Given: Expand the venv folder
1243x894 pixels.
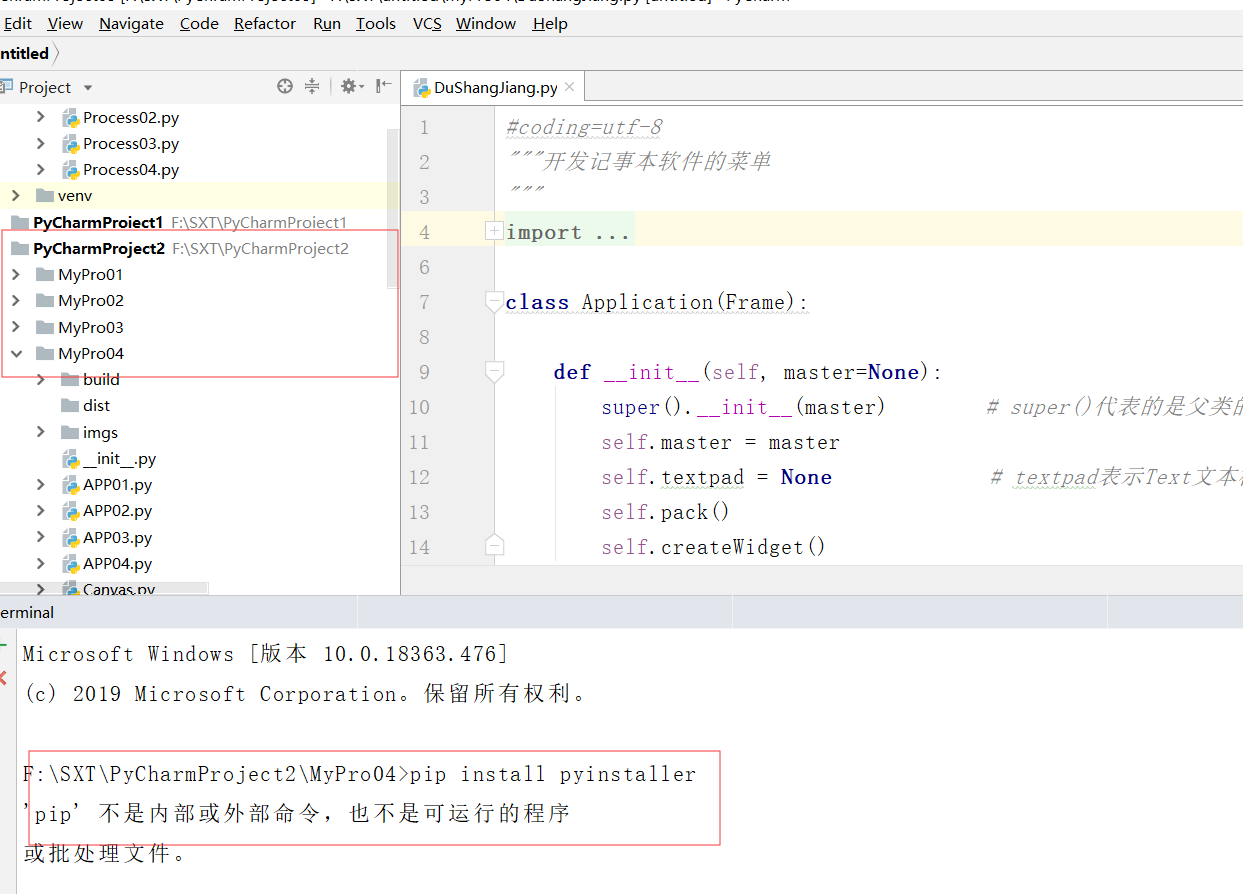Looking at the screenshot, I should (x=16, y=195).
